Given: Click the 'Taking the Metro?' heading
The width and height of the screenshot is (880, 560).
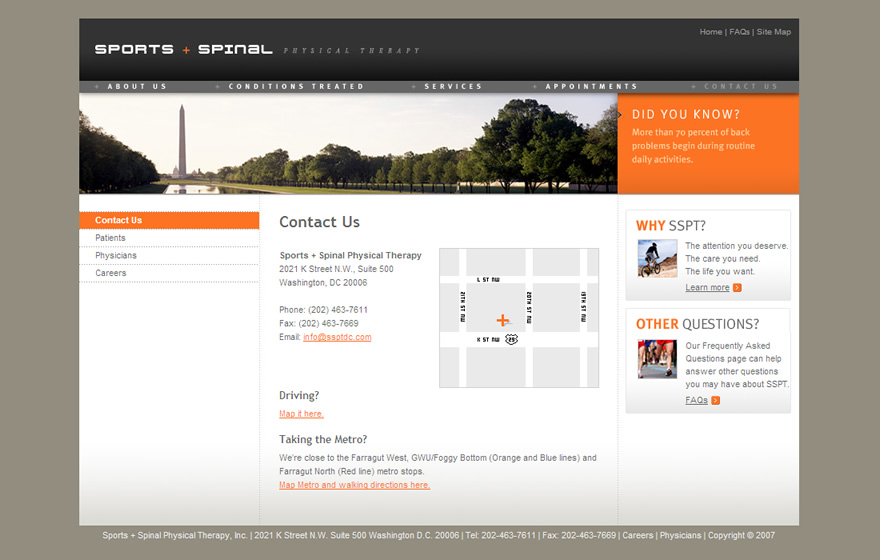Looking at the screenshot, I should 323,439.
